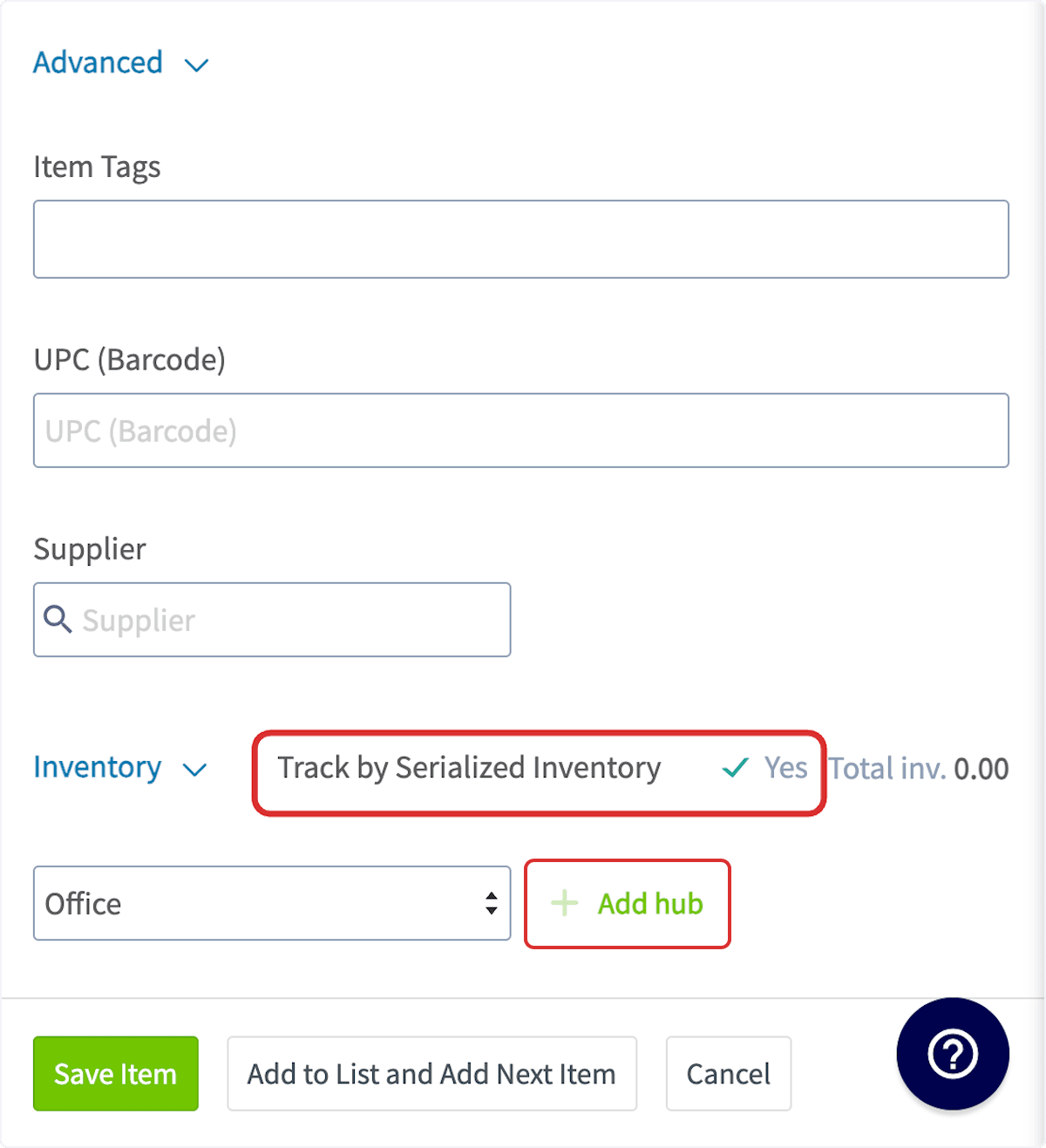Click Add to List and Add Next Item
1046x1148 pixels.
click(x=431, y=1074)
